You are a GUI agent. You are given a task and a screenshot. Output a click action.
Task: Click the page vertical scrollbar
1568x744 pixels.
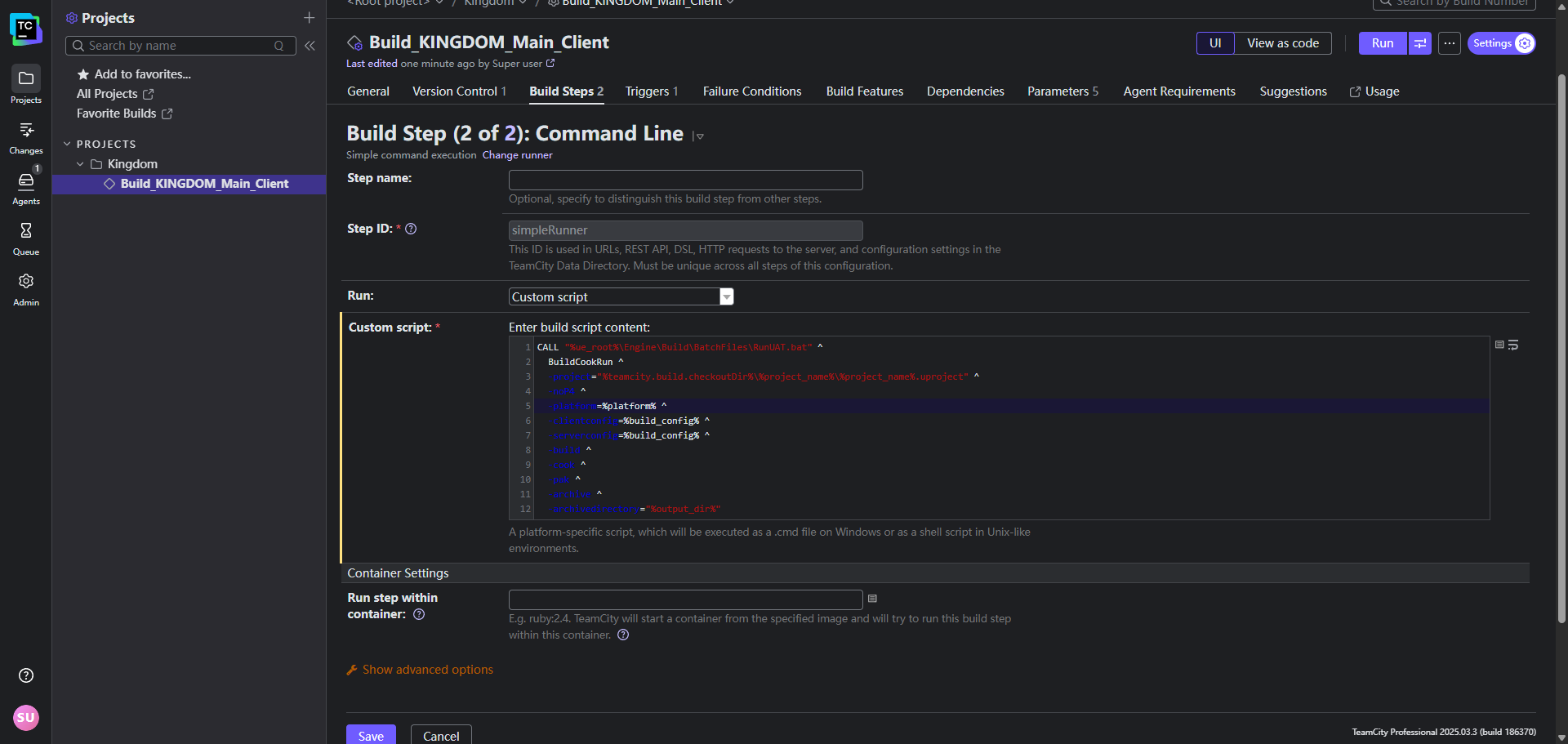click(1561, 347)
